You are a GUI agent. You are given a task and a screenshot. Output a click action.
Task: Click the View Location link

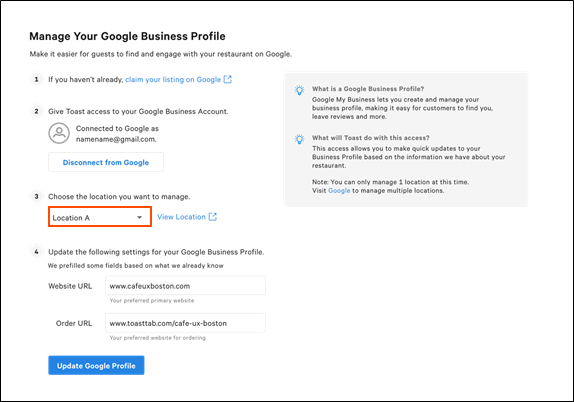point(181,217)
